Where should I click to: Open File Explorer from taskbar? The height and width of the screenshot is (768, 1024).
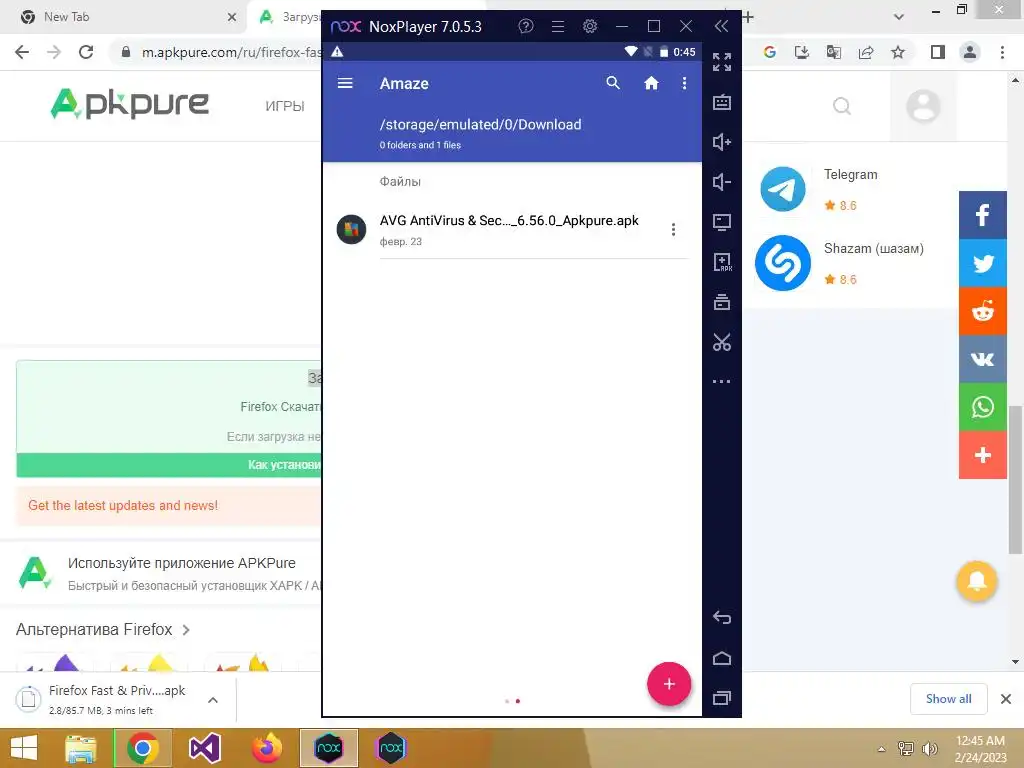click(x=80, y=748)
